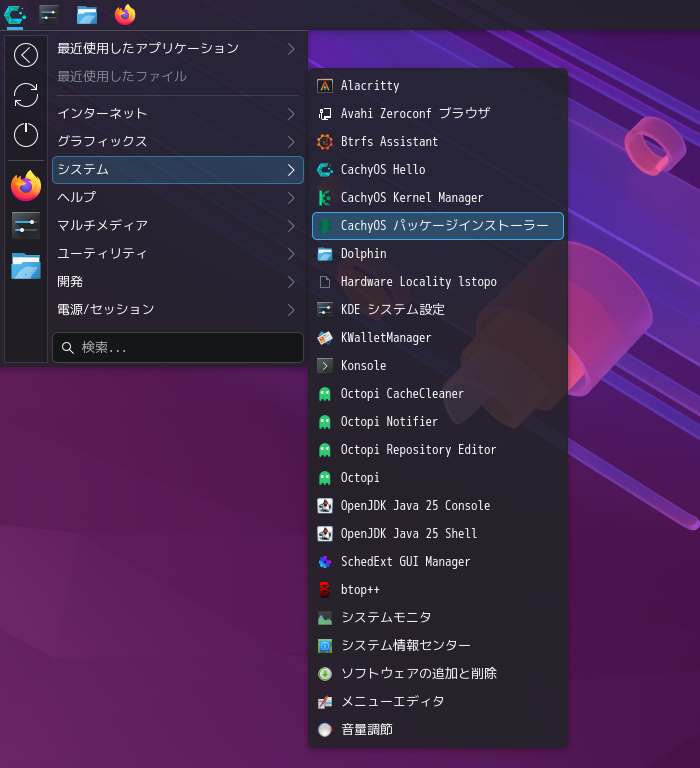Select ユーティリティ menu category
This screenshot has height=768, width=700.
pos(177,254)
